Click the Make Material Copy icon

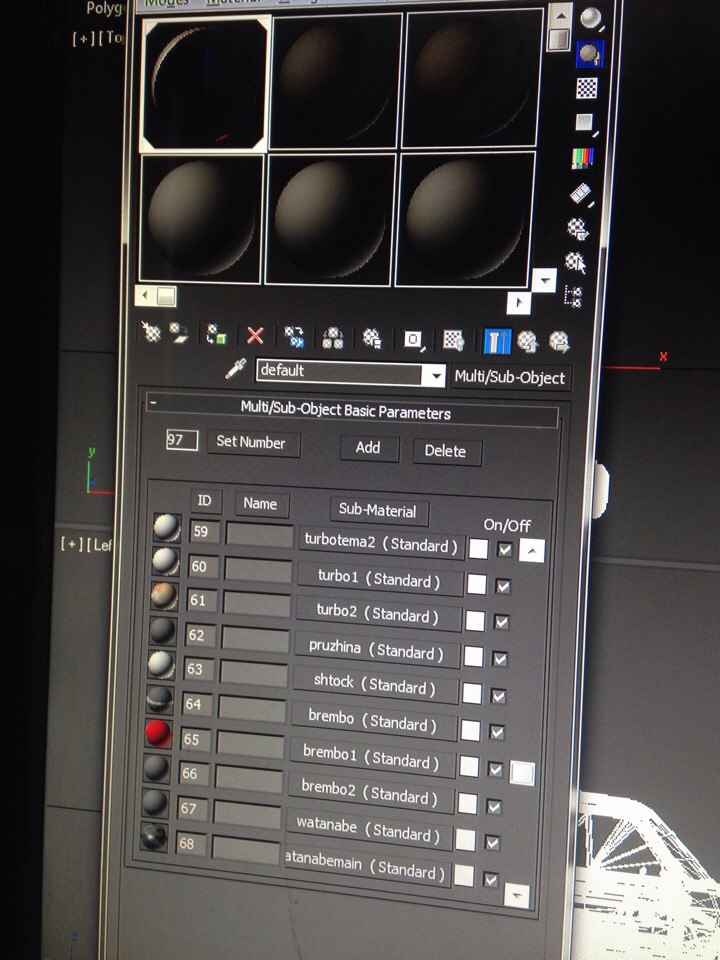[294, 336]
